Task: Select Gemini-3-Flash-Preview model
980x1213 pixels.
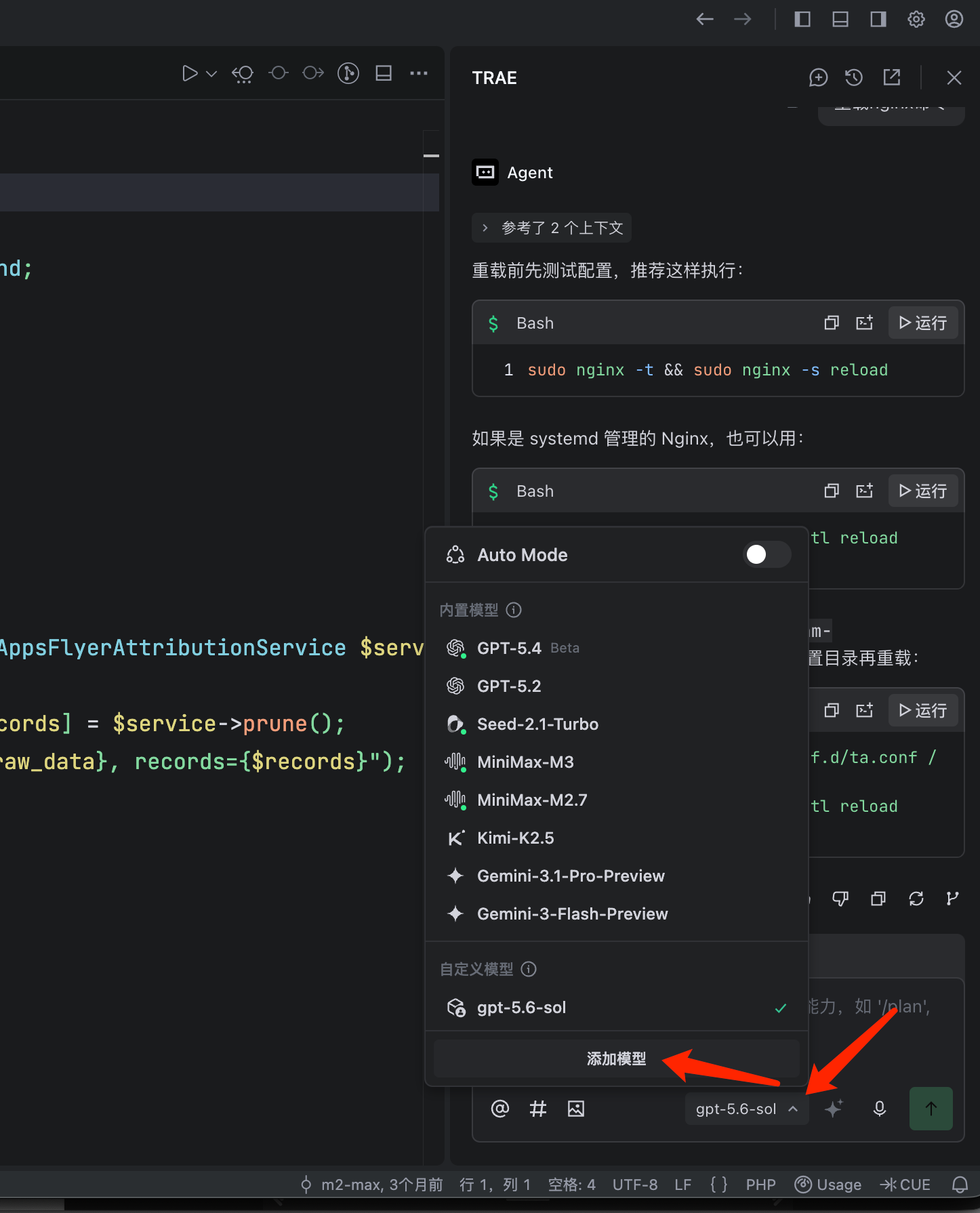Action: pyautogui.click(x=617, y=913)
